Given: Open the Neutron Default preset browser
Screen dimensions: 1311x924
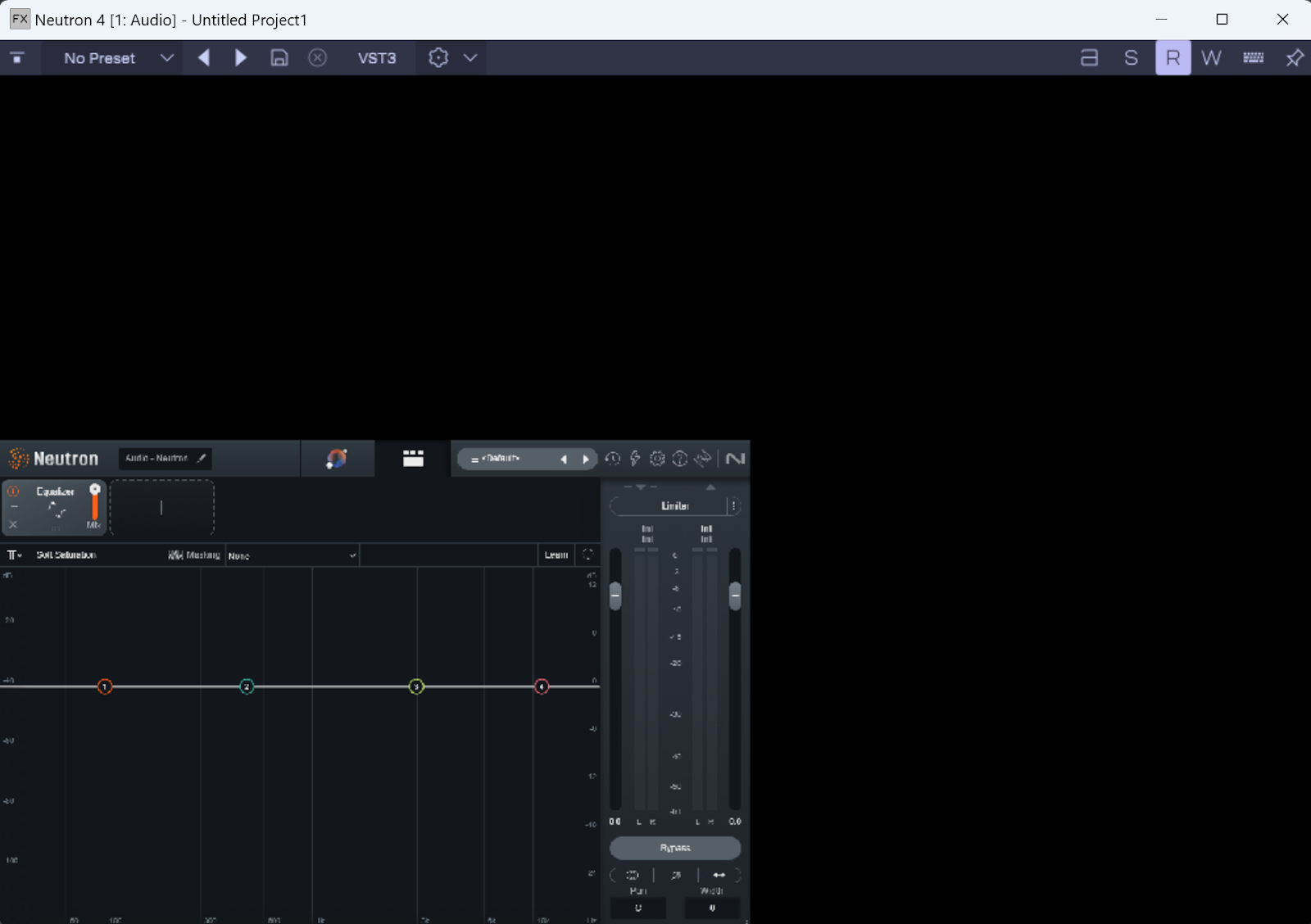Looking at the screenshot, I should (x=500, y=459).
